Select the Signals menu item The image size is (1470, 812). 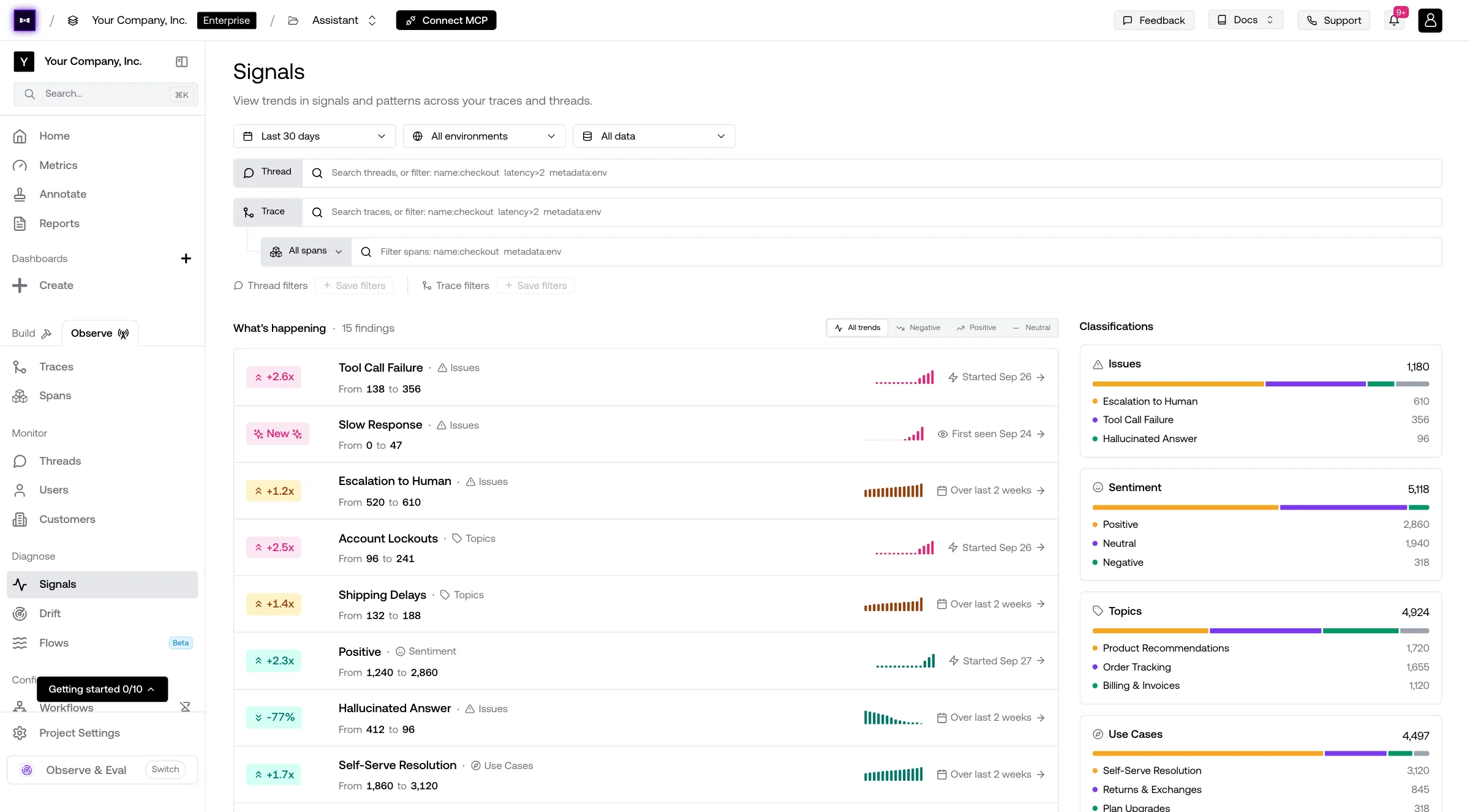[102, 584]
